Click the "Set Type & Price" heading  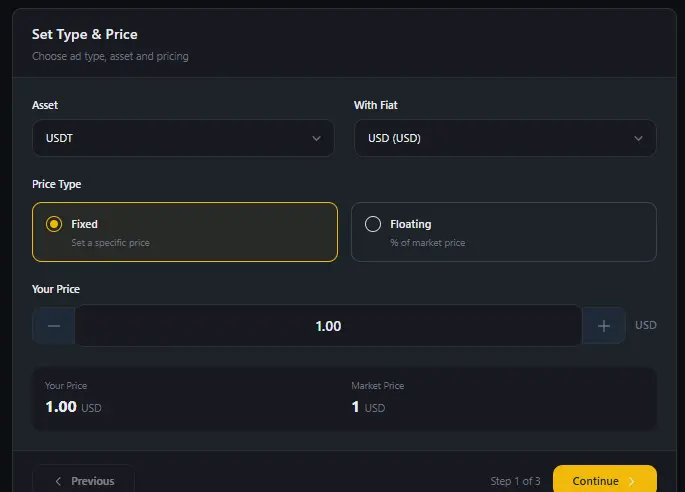point(85,35)
